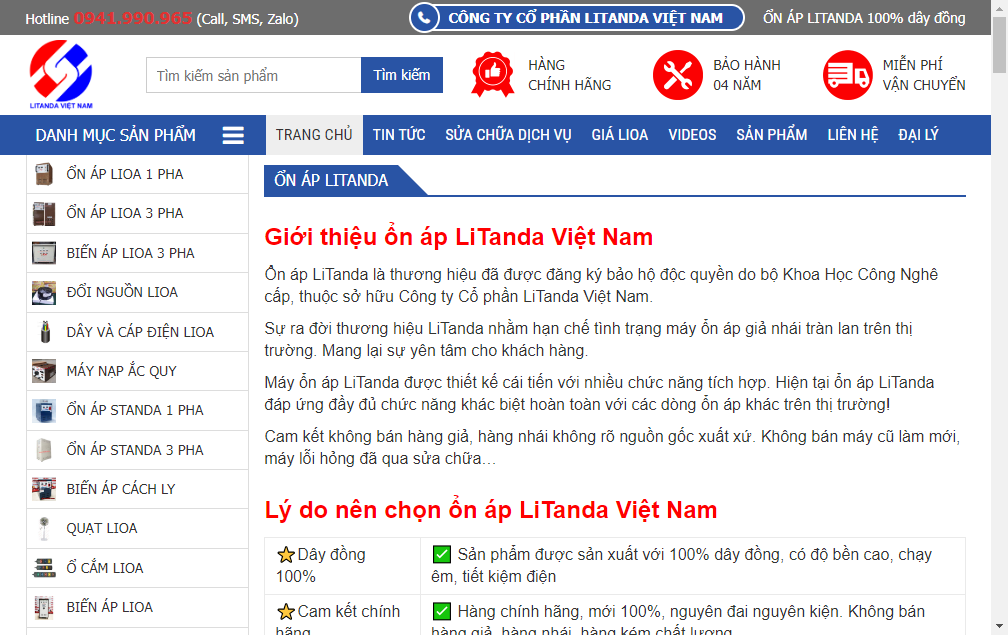The width and height of the screenshot is (1008, 635).
Task: Click green checkmark next to Hàng chính hãng, mới 100%
Action: (442, 611)
